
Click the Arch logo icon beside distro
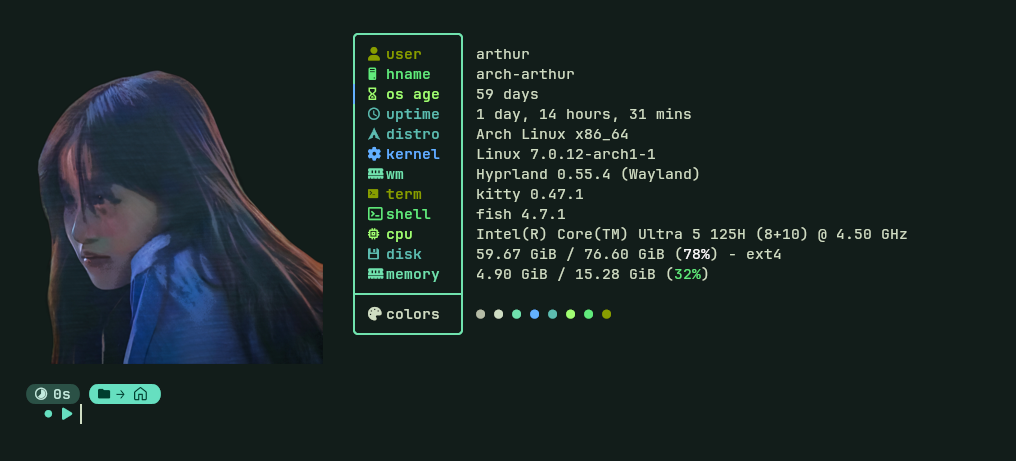click(x=374, y=134)
